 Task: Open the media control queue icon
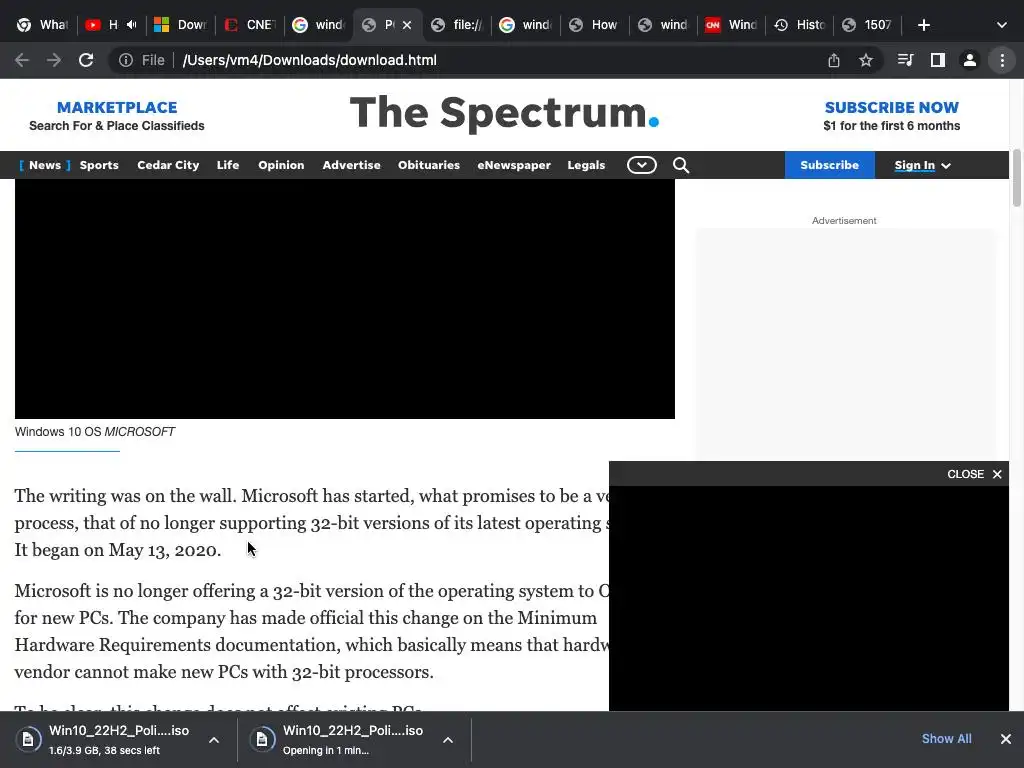point(905,60)
